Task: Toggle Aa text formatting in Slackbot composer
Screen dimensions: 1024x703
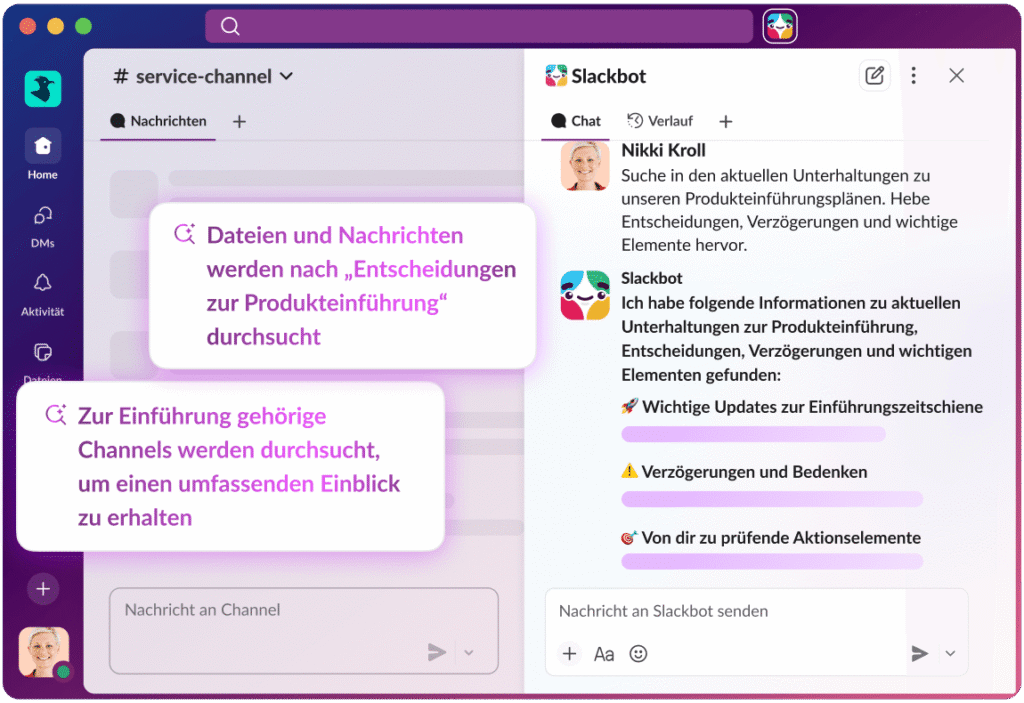Action: [604, 654]
